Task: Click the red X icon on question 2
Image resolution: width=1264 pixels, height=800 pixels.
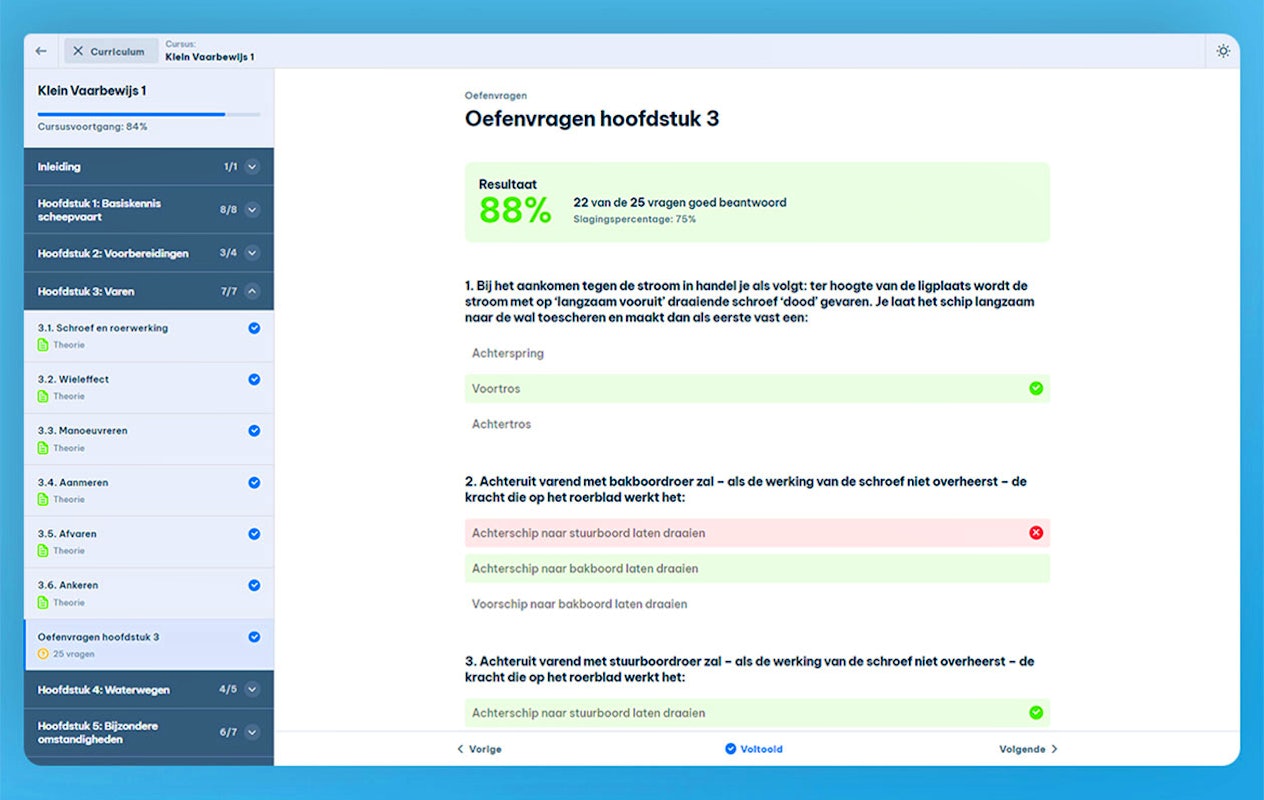Action: coord(1036,533)
